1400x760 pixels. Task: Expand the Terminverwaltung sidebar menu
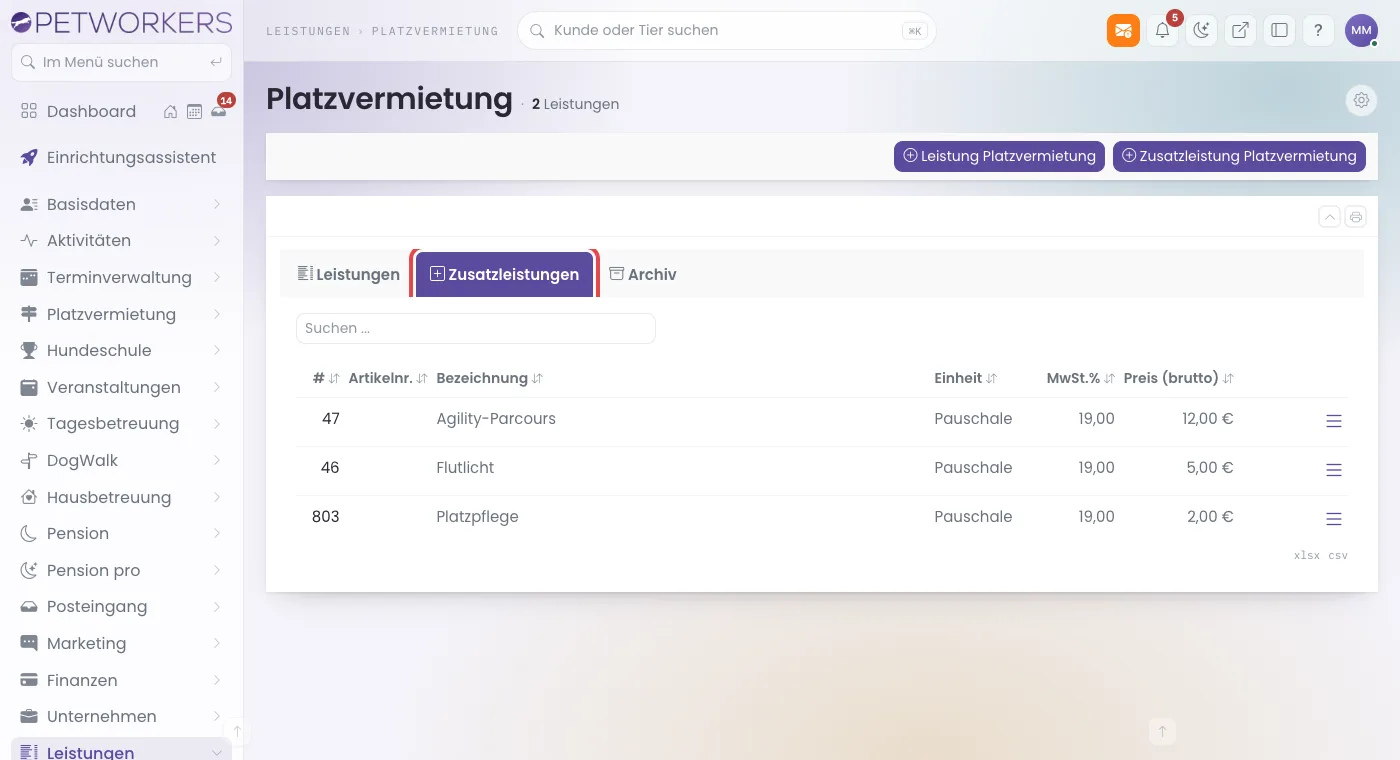(121, 277)
